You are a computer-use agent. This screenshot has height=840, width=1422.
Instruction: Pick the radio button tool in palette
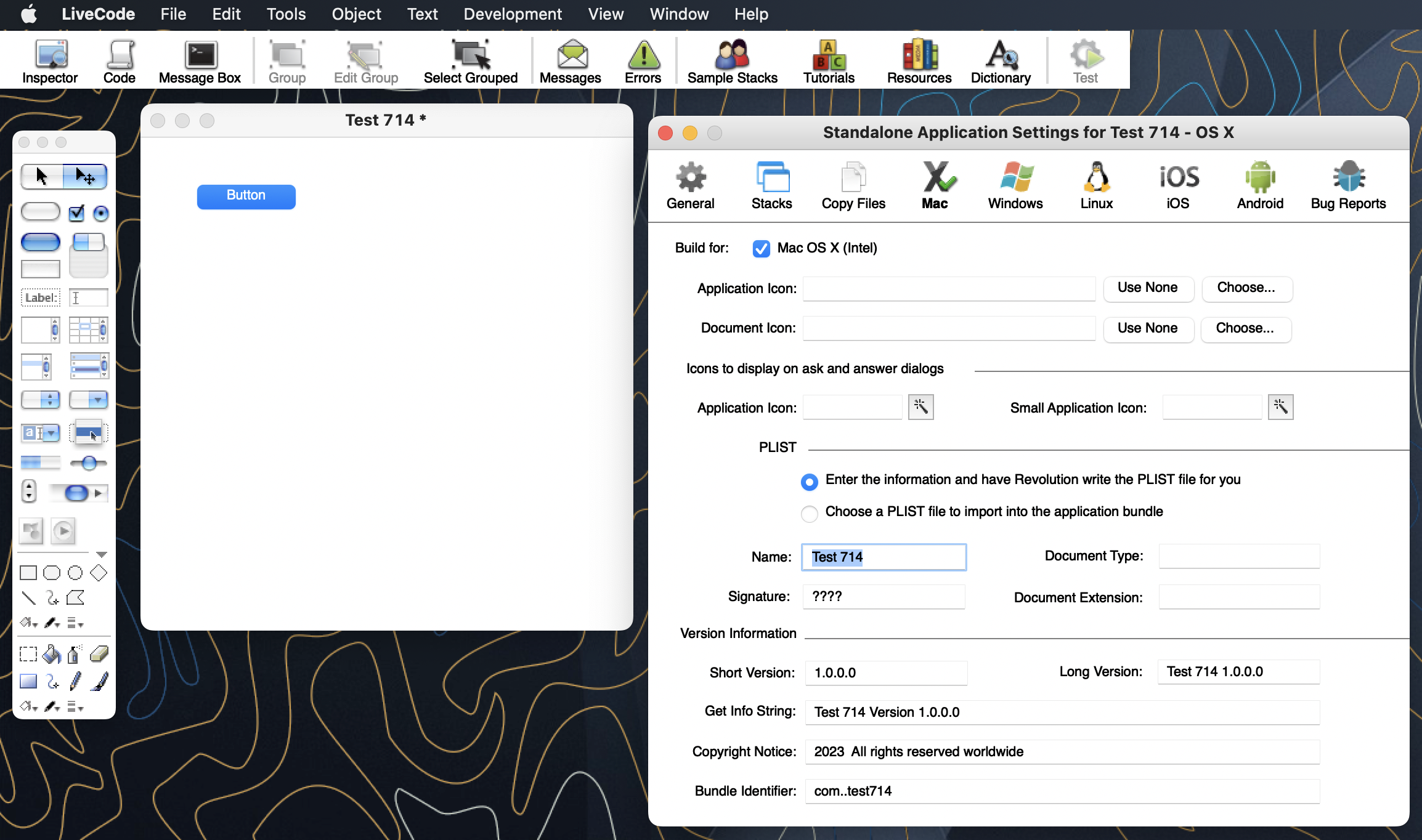[x=101, y=214]
